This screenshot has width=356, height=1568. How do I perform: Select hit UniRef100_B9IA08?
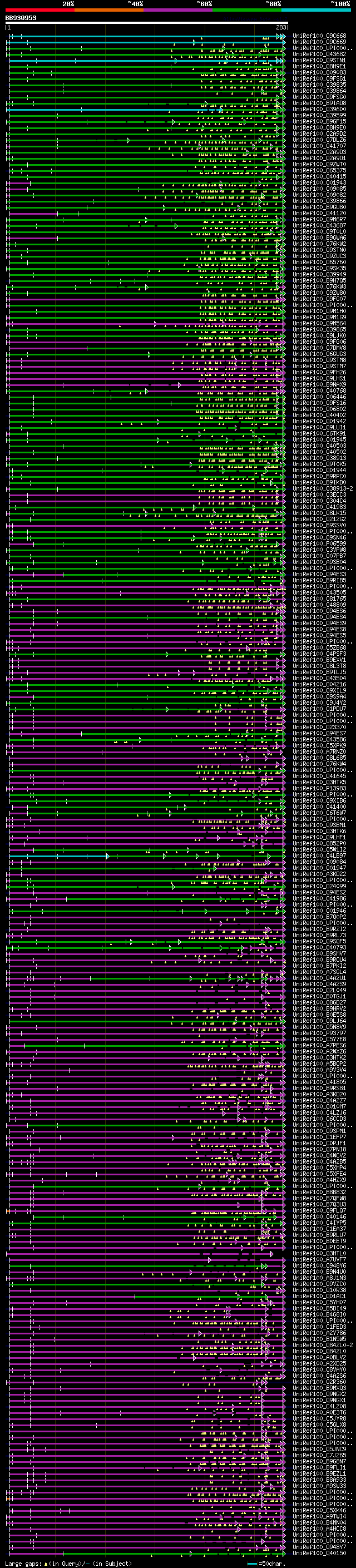click(x=319, y=103)
